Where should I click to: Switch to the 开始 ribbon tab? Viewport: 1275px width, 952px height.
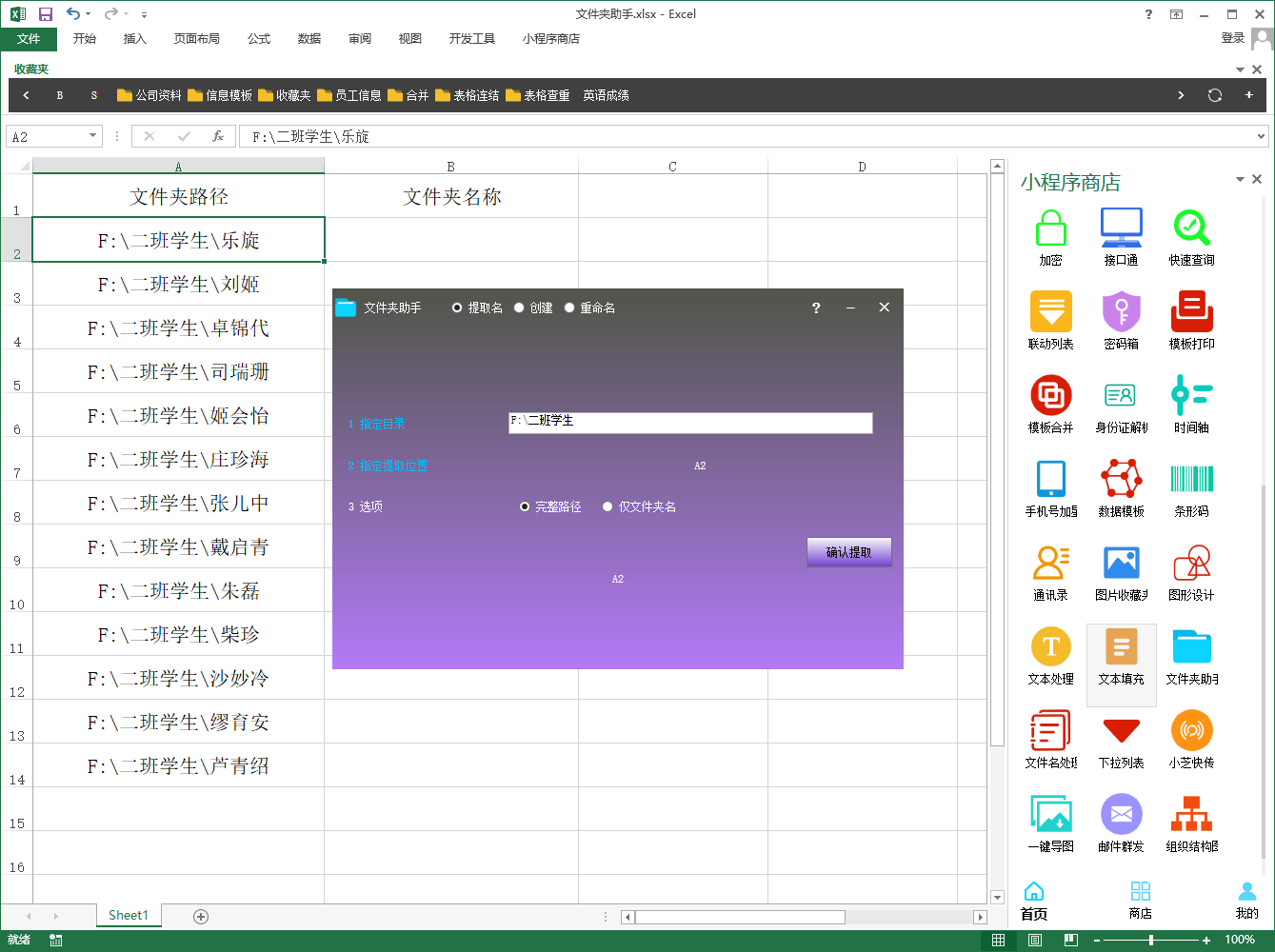tap(85, 39)
